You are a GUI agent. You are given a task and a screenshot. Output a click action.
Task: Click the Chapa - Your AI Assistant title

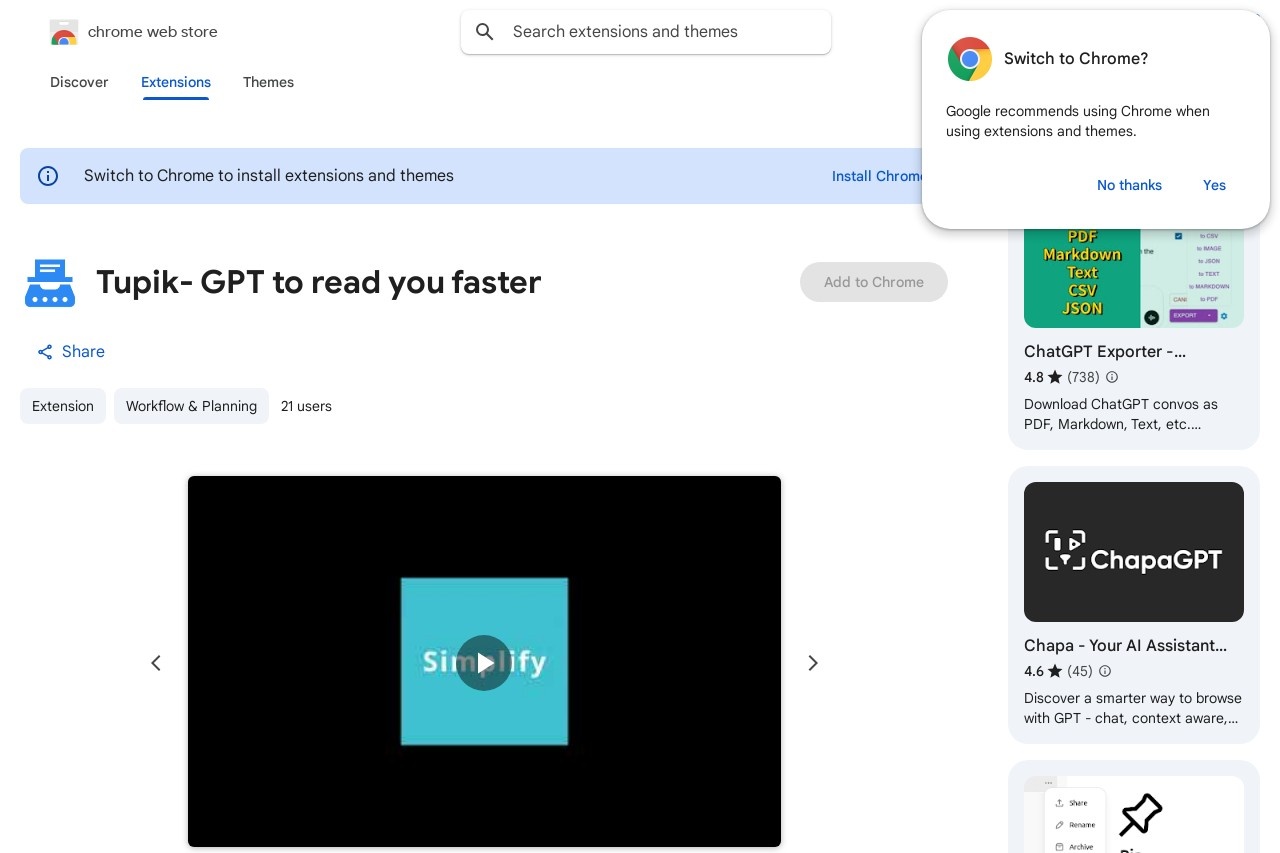coord(1125,645)
